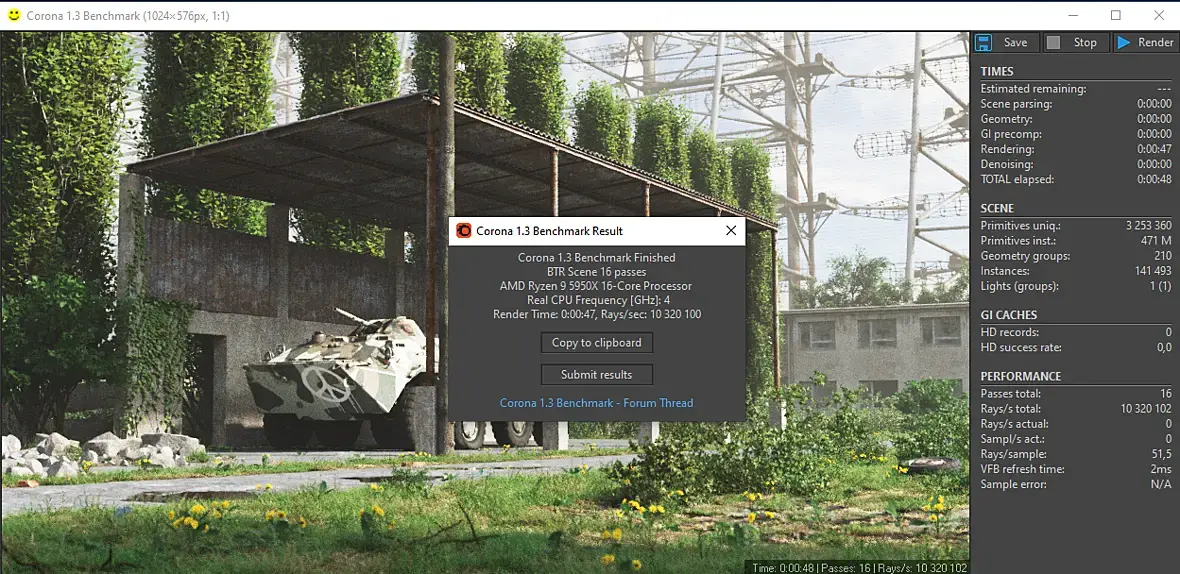
Task: Click the Save floppy disk button
Action: coord(1005,43)
